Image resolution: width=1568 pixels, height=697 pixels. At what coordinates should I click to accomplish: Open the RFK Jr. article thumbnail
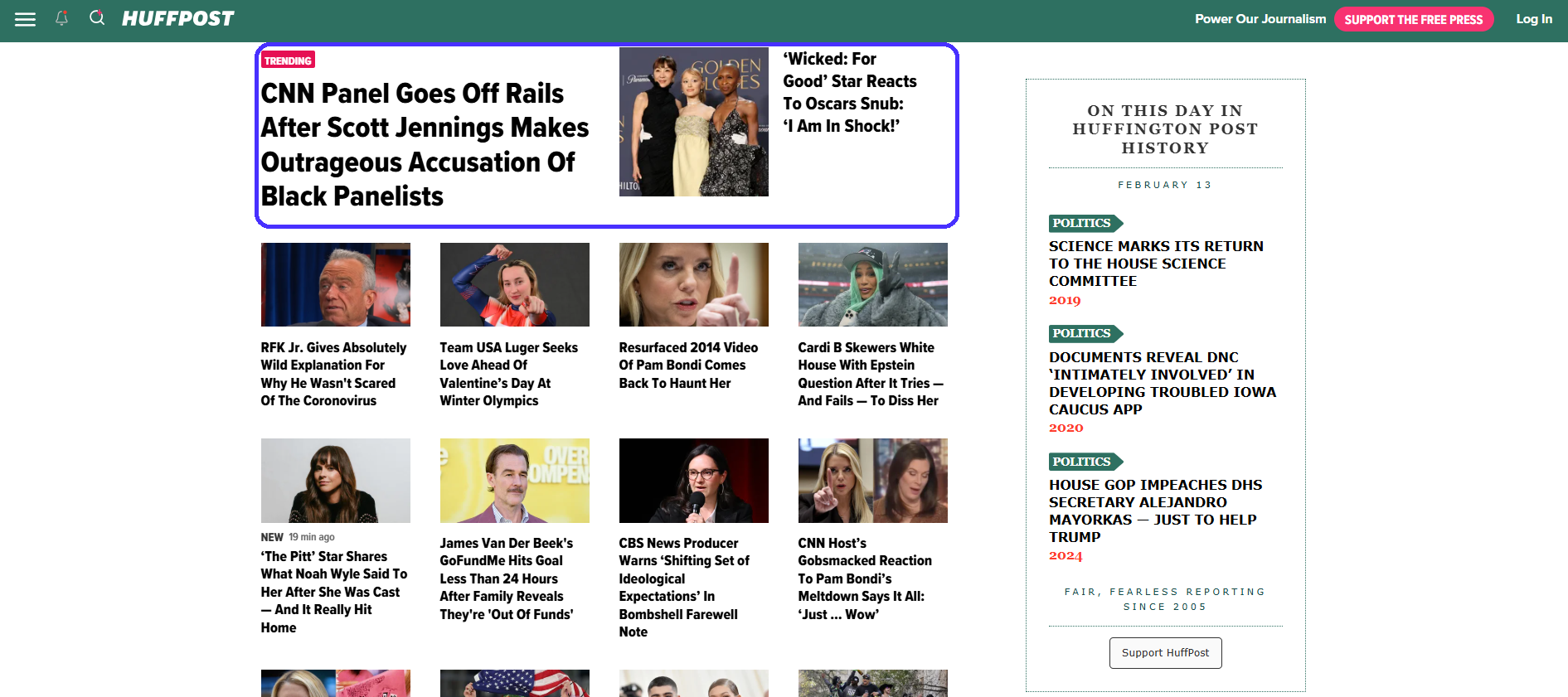tap(336, 284)
